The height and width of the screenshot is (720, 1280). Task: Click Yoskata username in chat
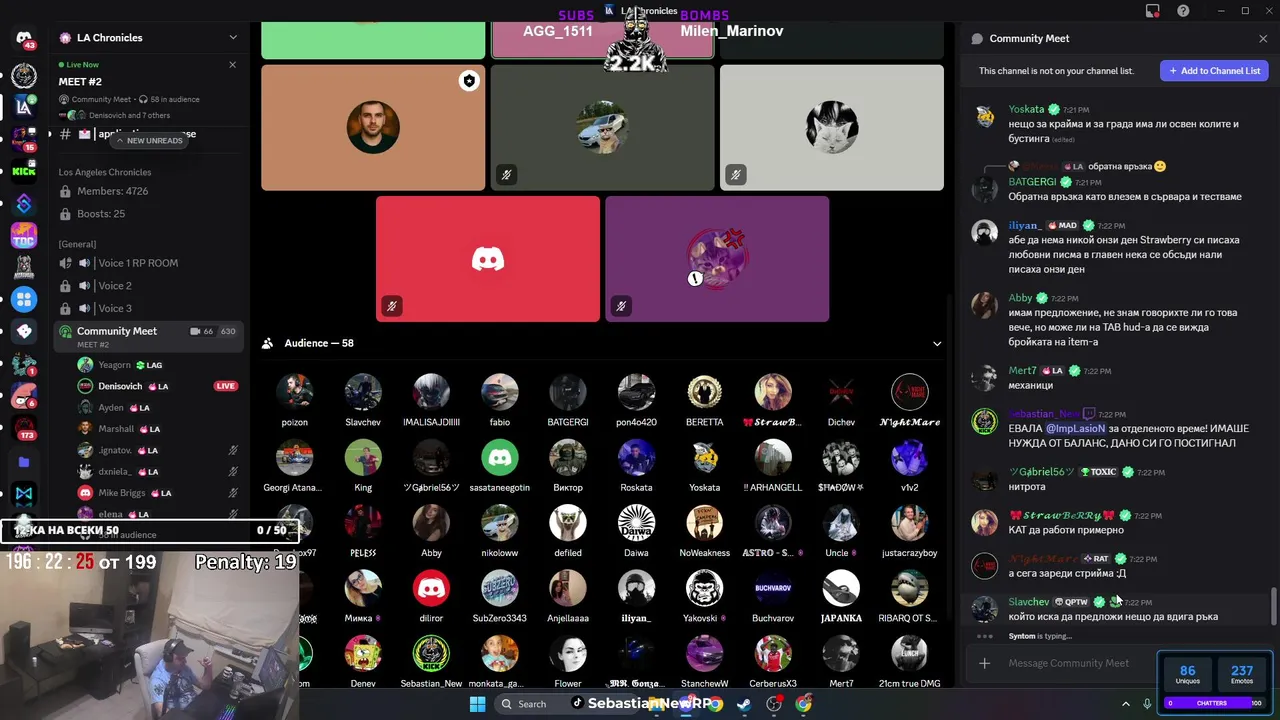1026,109
